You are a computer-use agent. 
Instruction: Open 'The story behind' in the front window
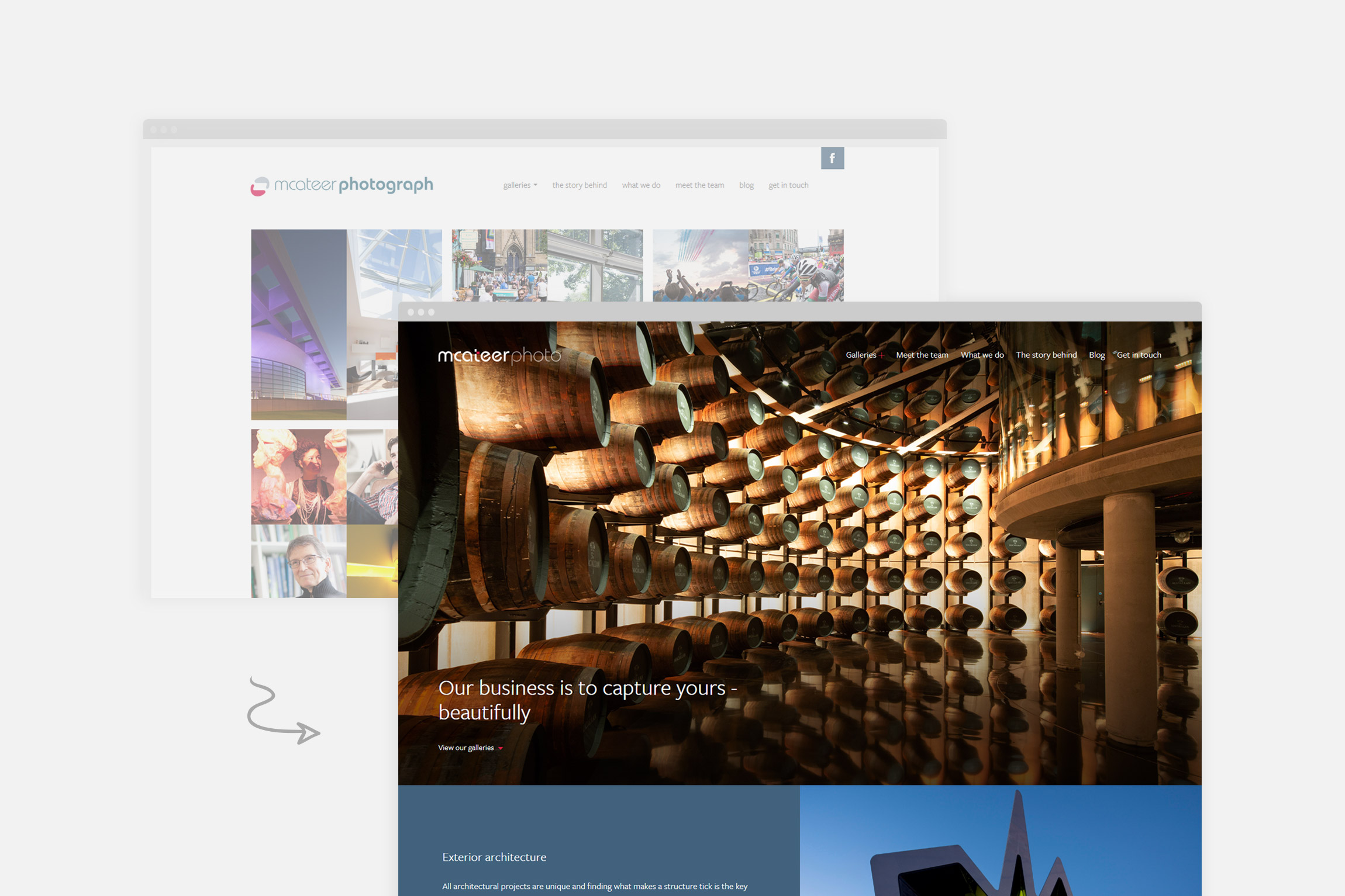tap(1046, 355)
